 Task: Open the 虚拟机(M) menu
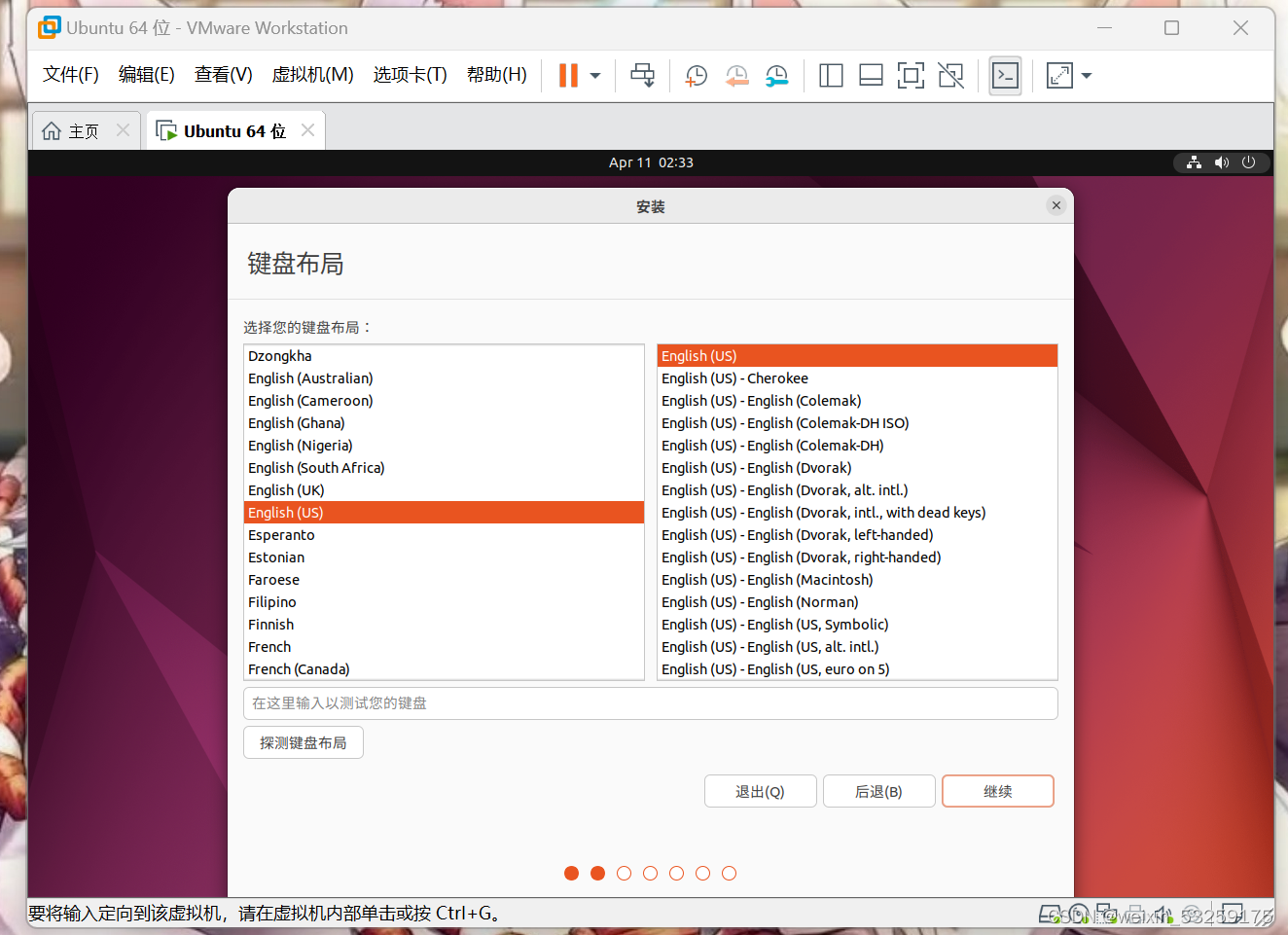[312, 75]
